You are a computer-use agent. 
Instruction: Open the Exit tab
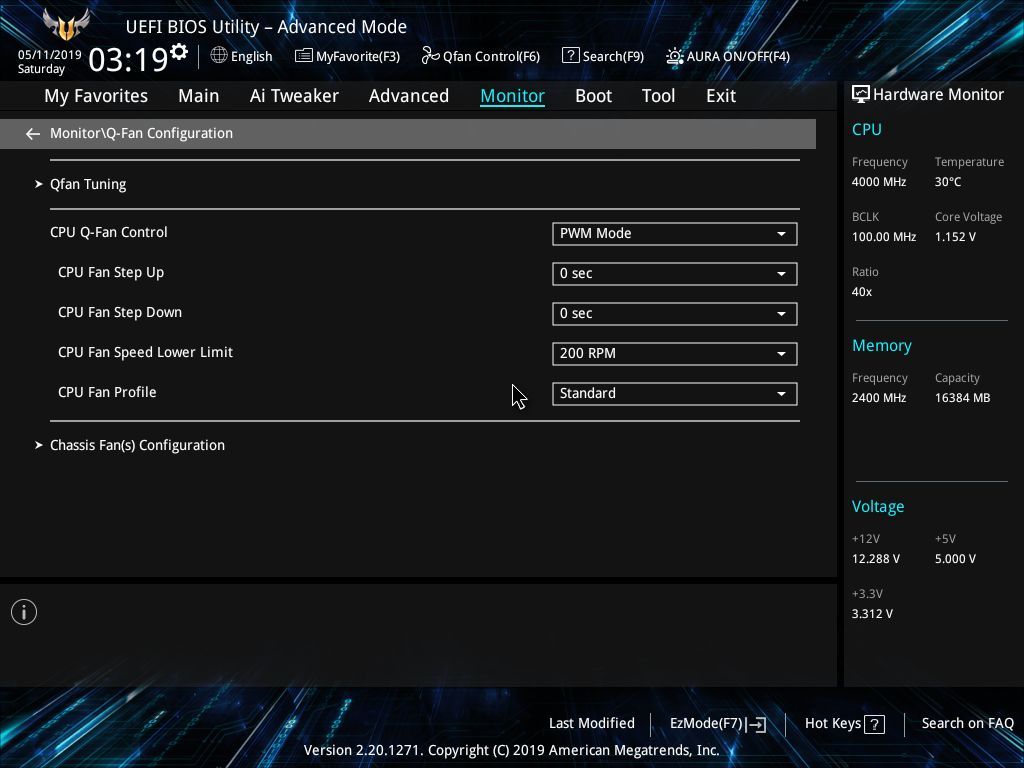click(721, 96)
